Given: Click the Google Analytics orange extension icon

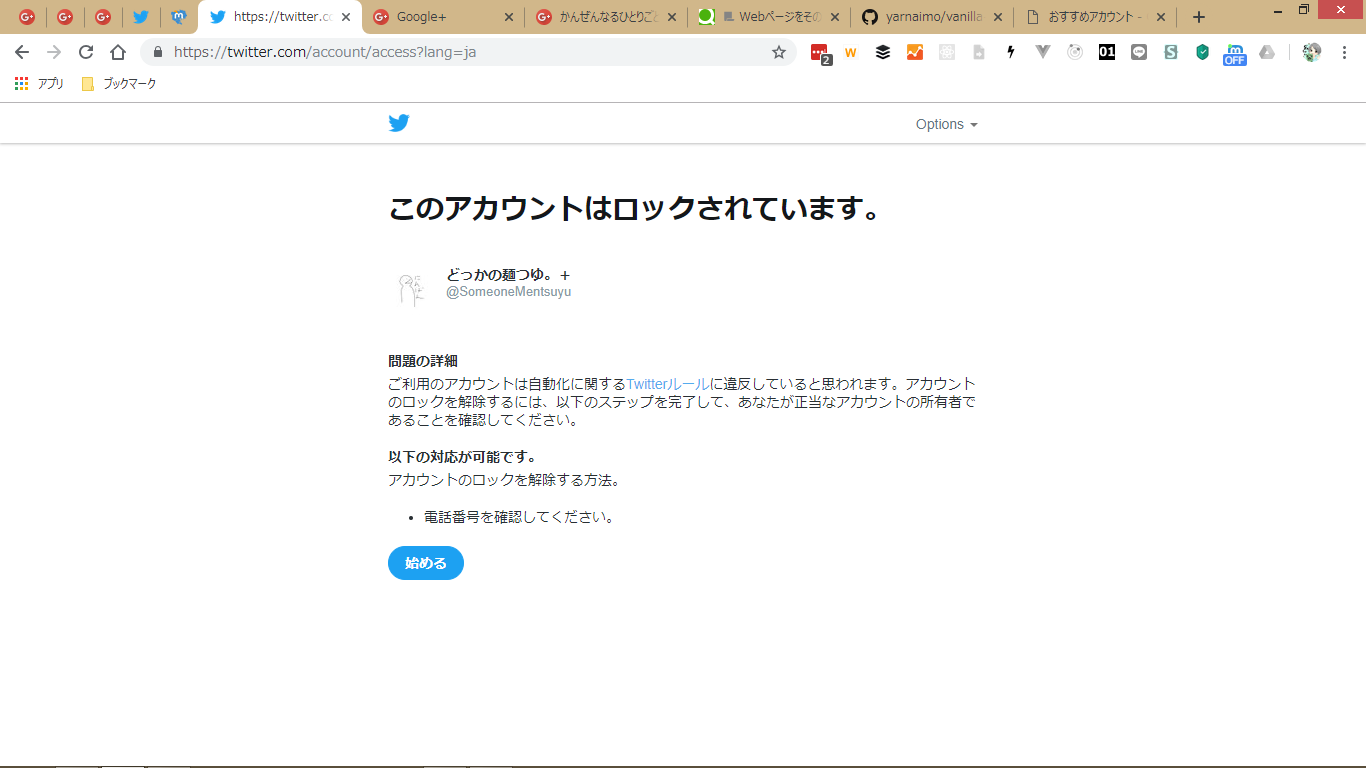Looking at the screenshot, I should point(915,52).
